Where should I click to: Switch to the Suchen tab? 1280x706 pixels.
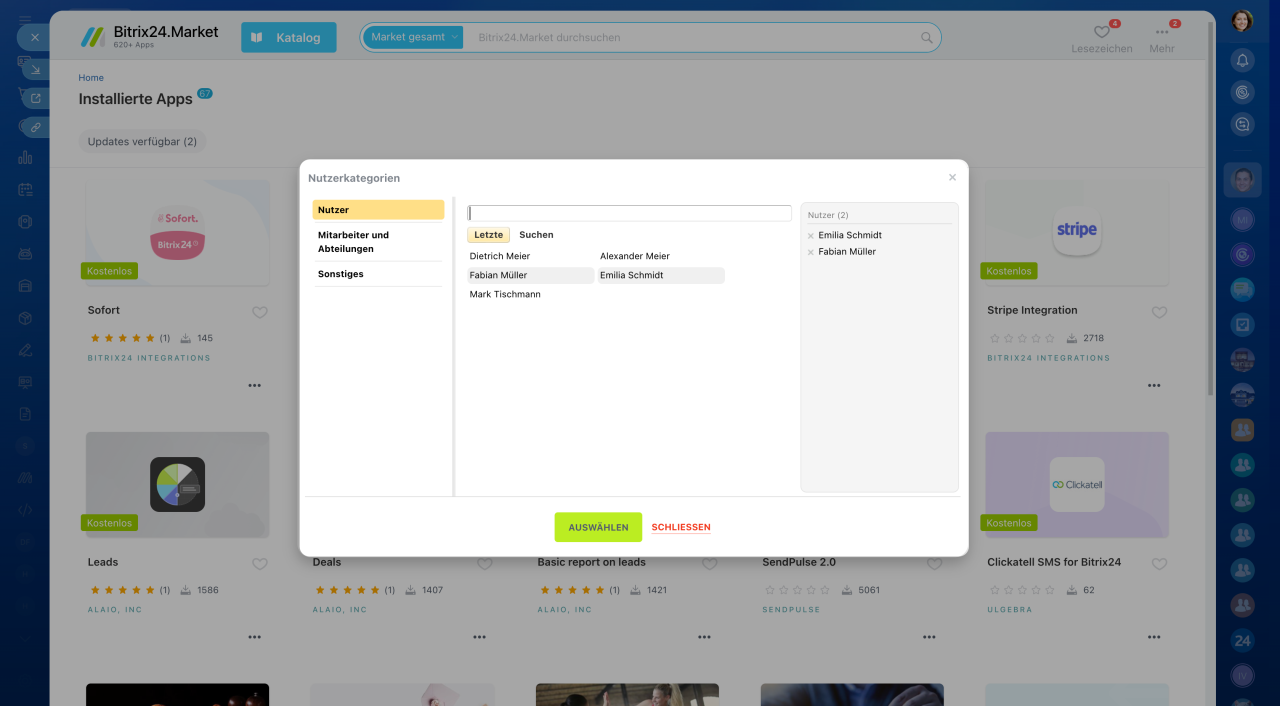536,235
